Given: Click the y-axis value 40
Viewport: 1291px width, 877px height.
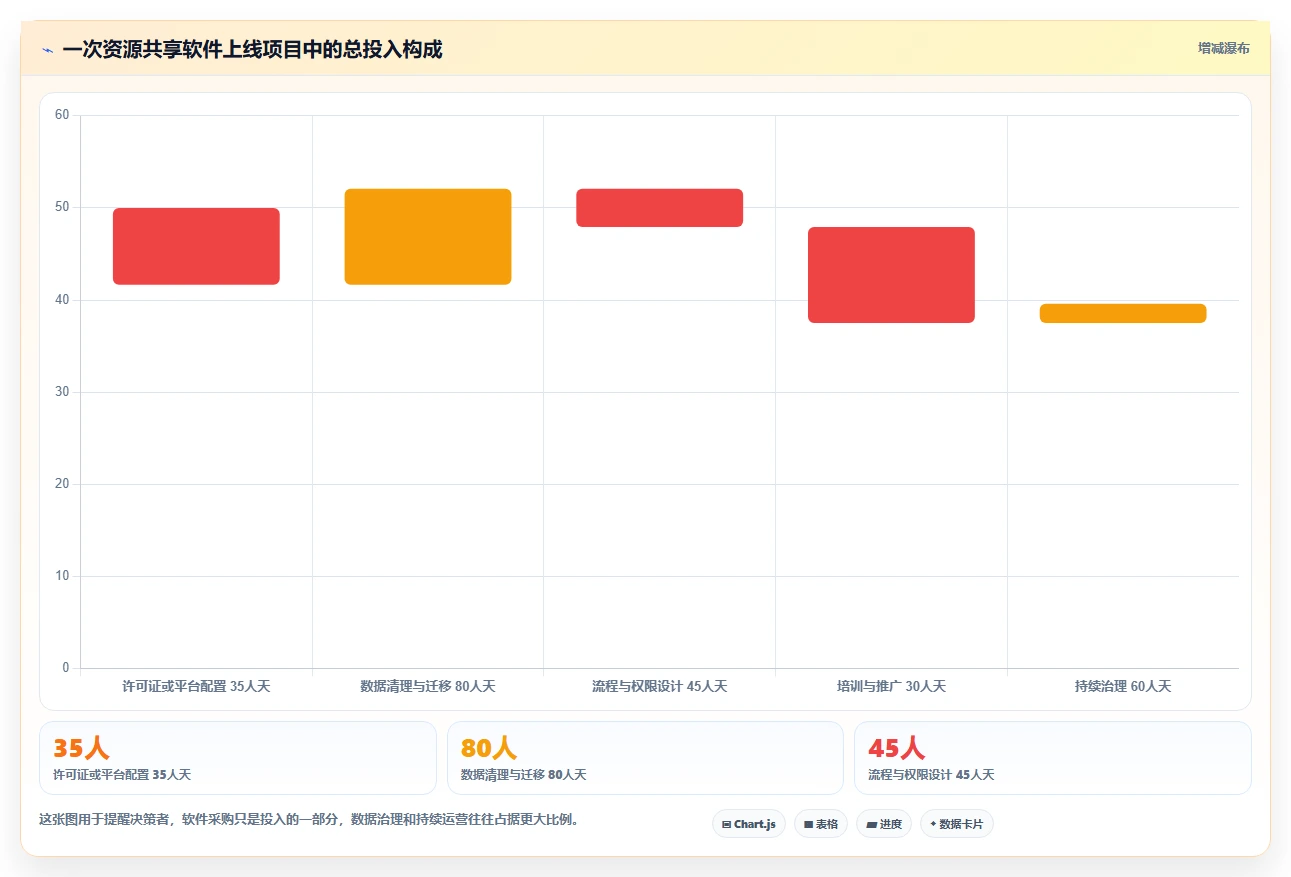Looking at the screenshot, I should point(62,299).
